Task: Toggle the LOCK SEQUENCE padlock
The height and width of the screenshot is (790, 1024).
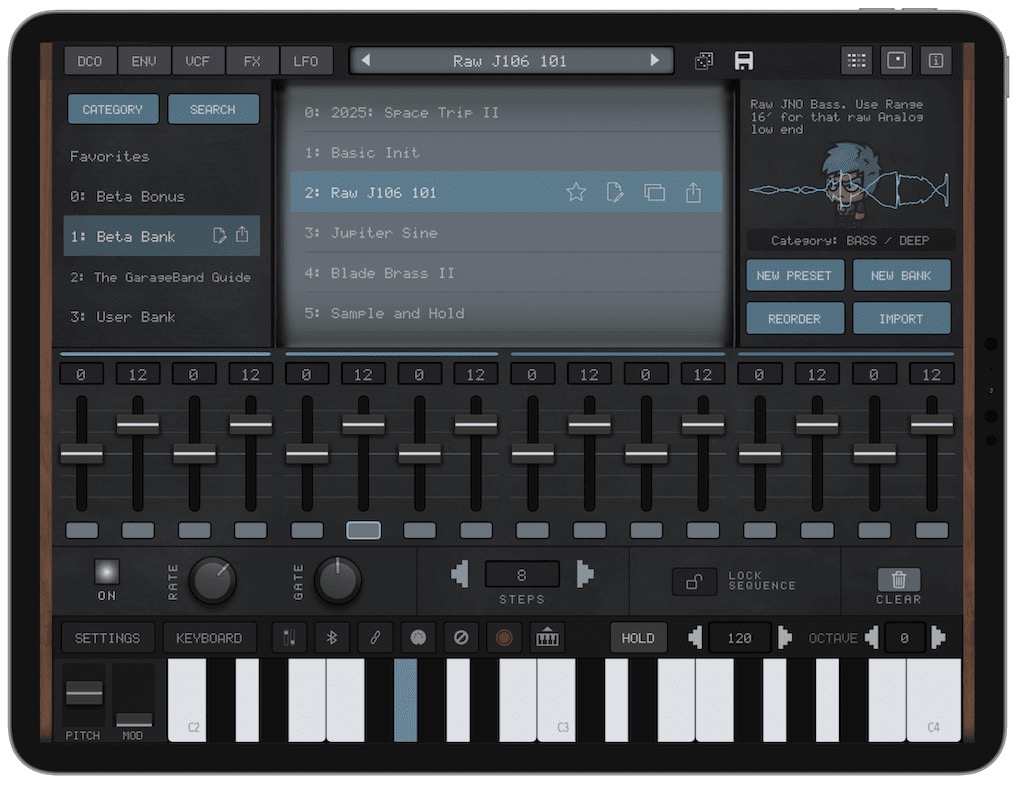Action: [694, 581]
